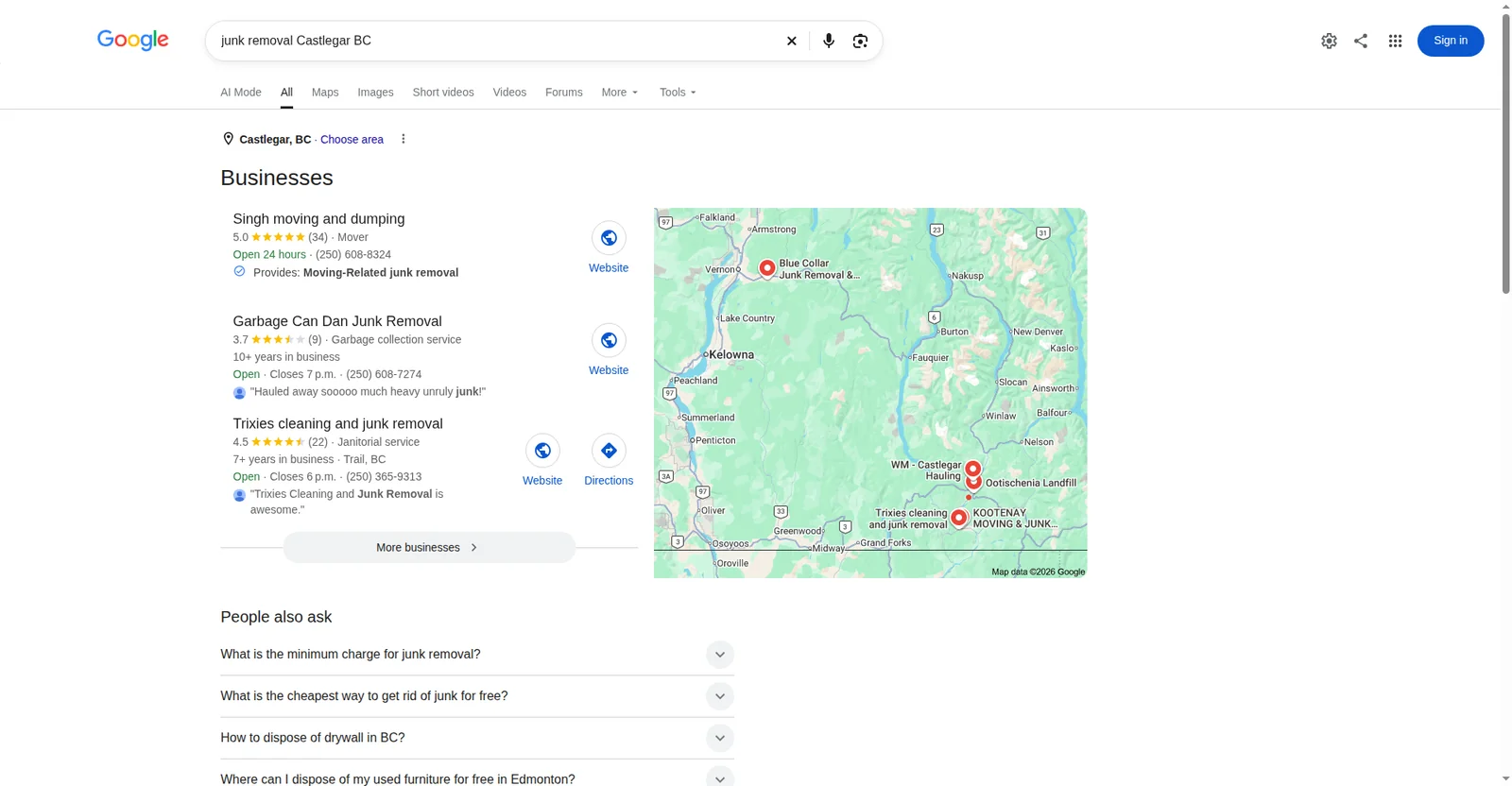This screenshot has width=1512, height=786.
Task: Switch to the Maps tab
Action: [x=325, y=93]
